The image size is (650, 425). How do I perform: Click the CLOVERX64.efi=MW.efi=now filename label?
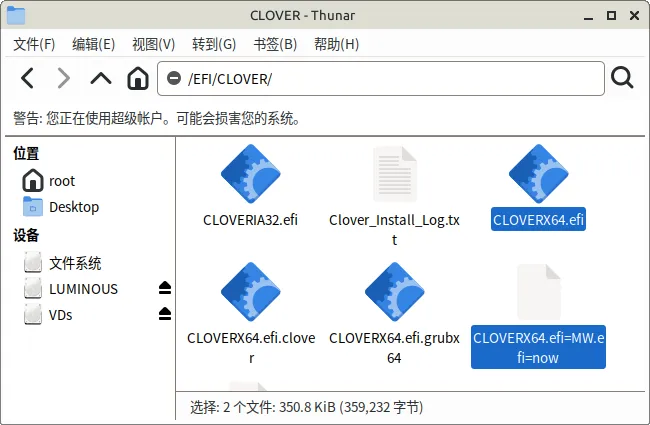pos(538,347)
